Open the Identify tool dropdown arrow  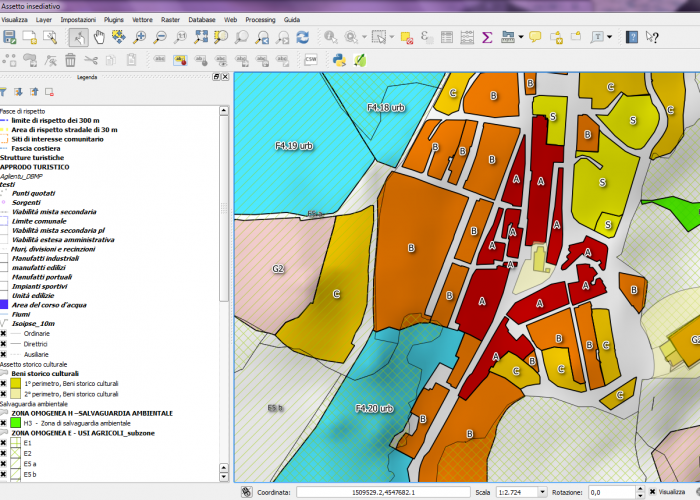click(x=364, y=37)
